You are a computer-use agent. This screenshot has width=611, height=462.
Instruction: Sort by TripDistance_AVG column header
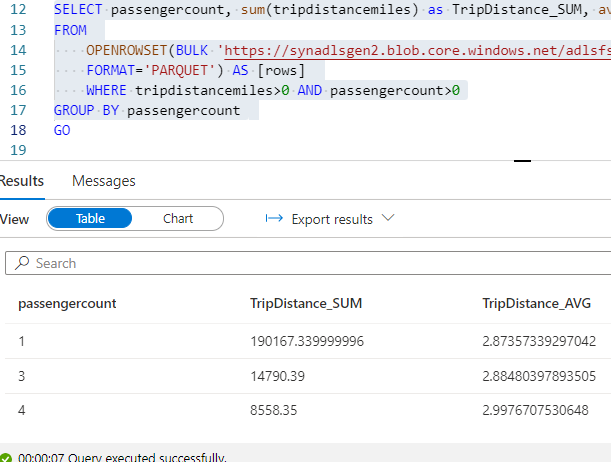click(537, 303)
